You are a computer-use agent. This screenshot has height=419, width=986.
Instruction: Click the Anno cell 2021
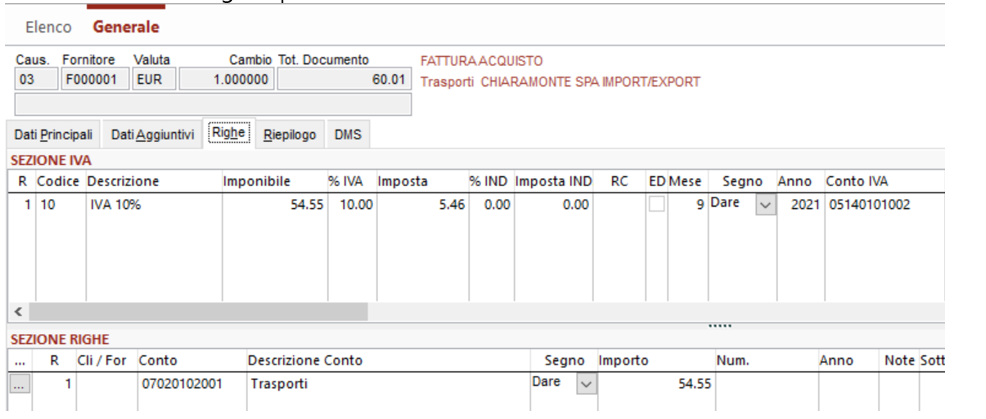(800, 205)
